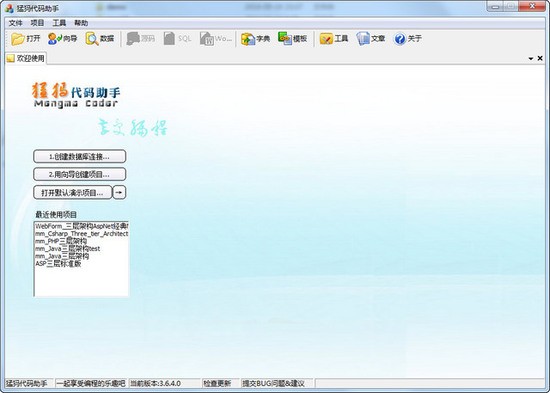
Task: Select mm_PHP三层架构 in the recent projects
Action: pos(61,241)
